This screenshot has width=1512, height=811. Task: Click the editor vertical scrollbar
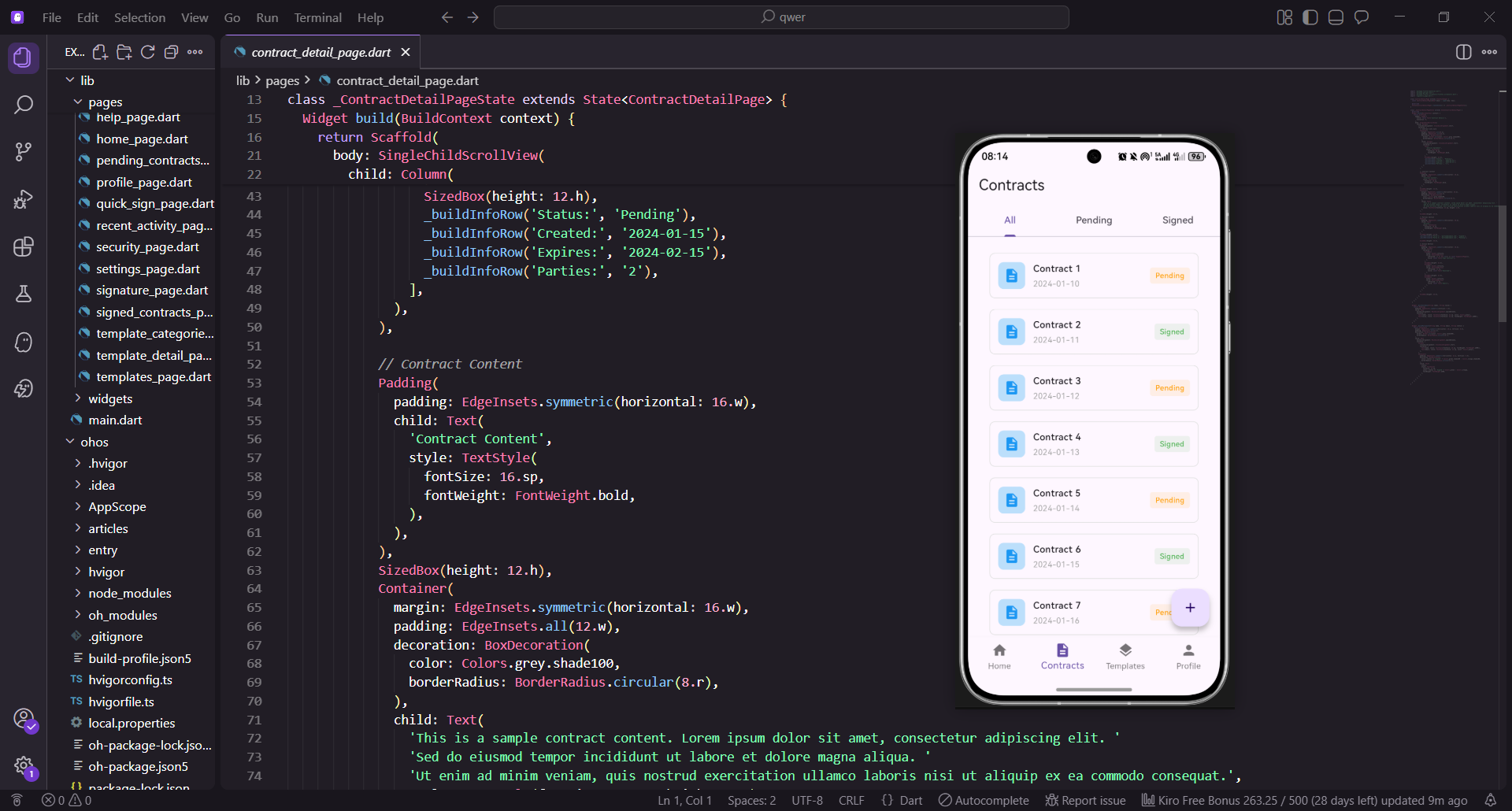click(1503, 264)
